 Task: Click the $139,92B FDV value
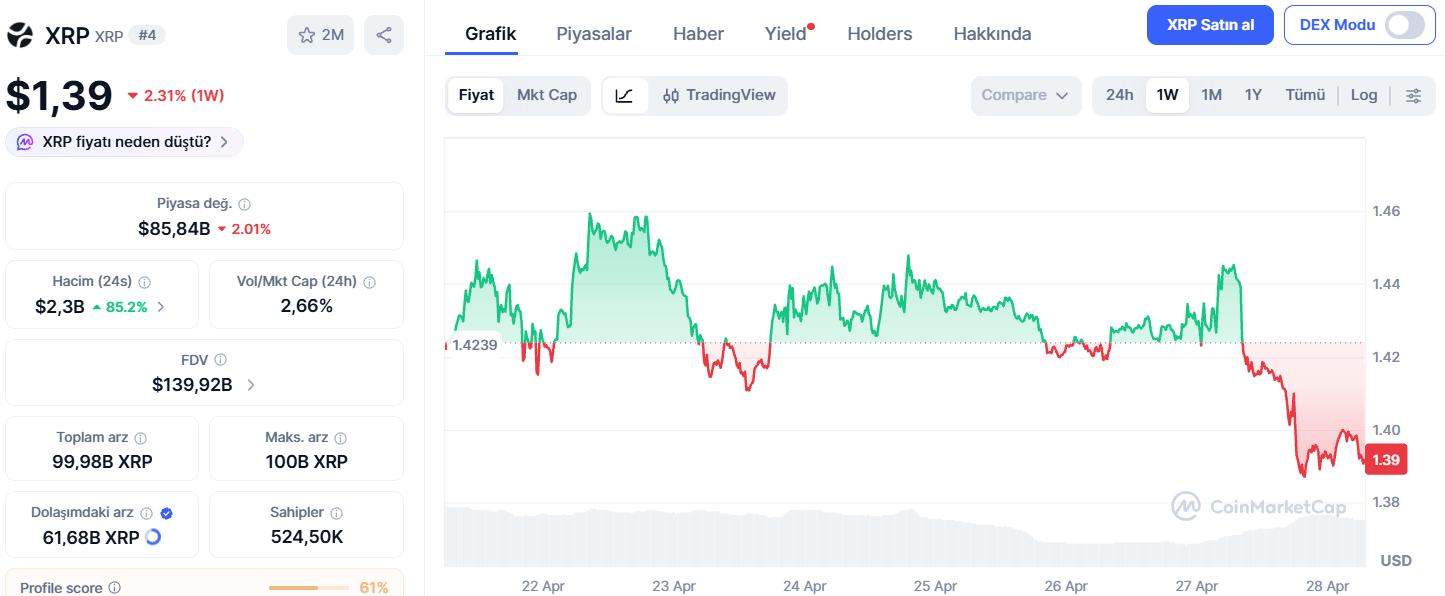click(192, 384)
